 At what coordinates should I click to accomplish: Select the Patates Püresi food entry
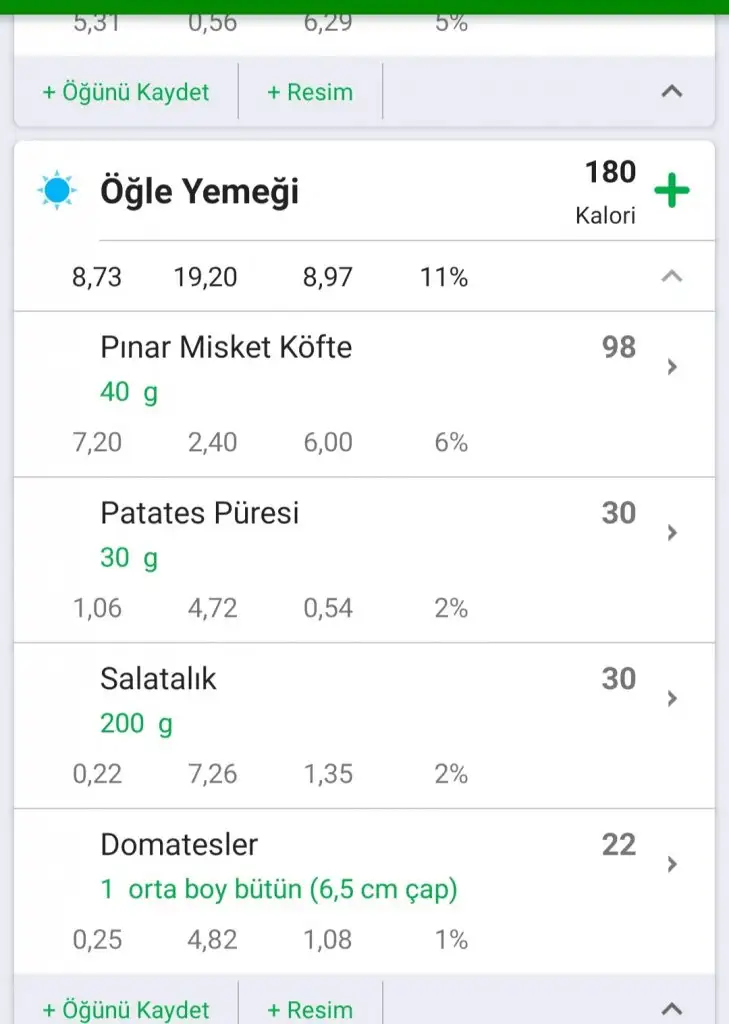tap(200, 514)
